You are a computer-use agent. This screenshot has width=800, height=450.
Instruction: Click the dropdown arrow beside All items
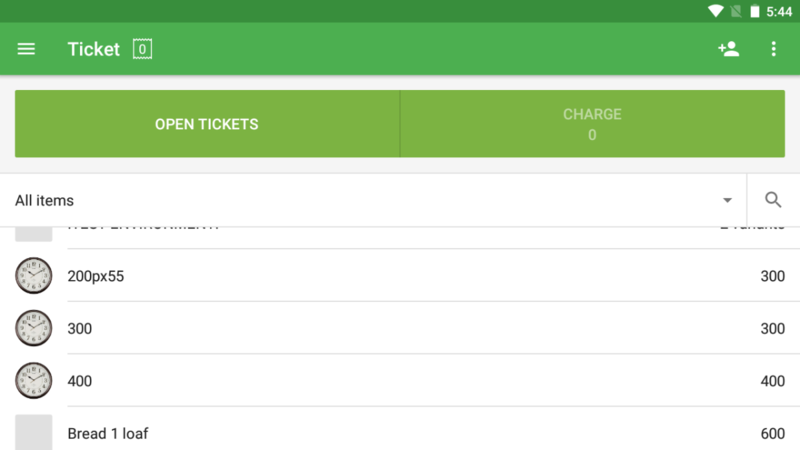pyautogui.click(x=727, y=201)
